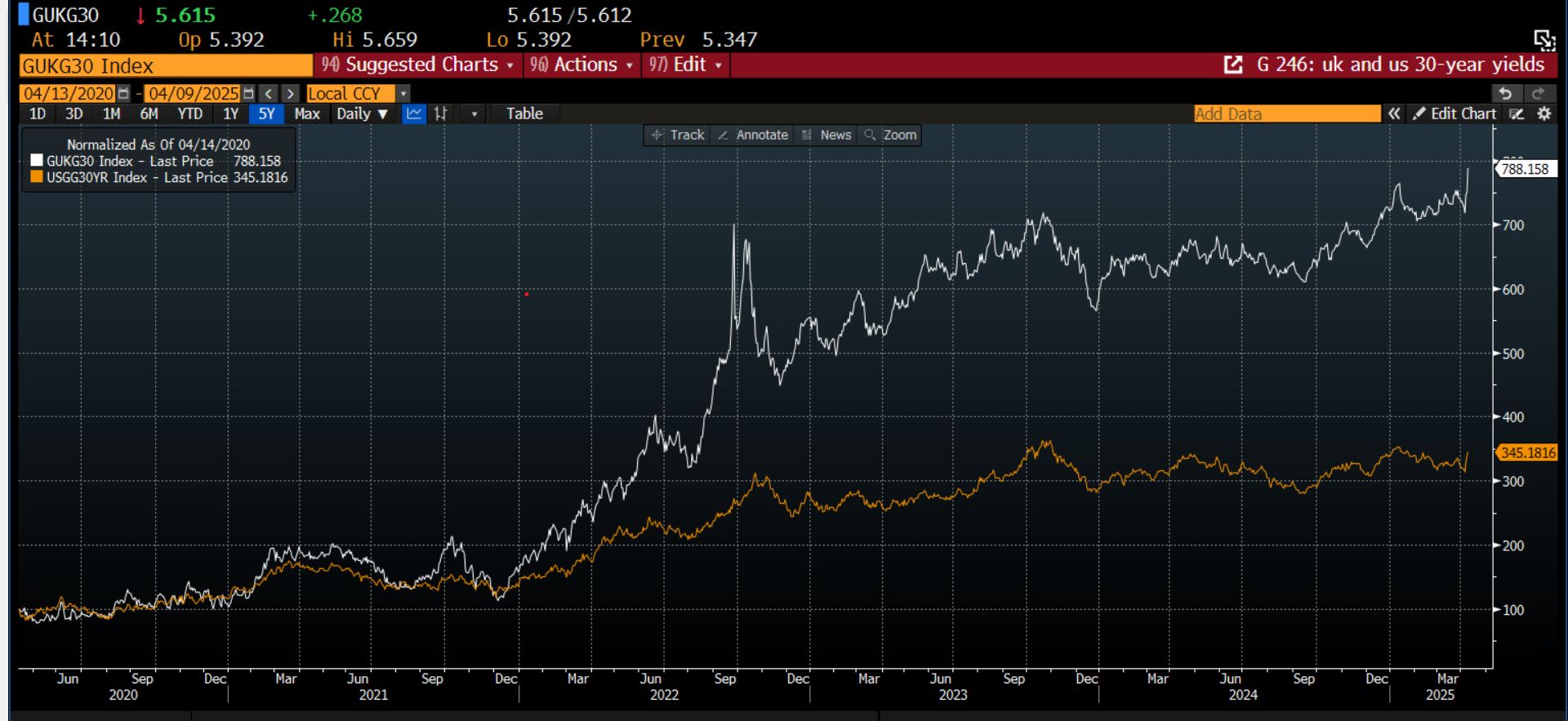The height and width of the screenshot is (721, 1568).
Task: Switch to the bar chart type icon
Action: 441,113
